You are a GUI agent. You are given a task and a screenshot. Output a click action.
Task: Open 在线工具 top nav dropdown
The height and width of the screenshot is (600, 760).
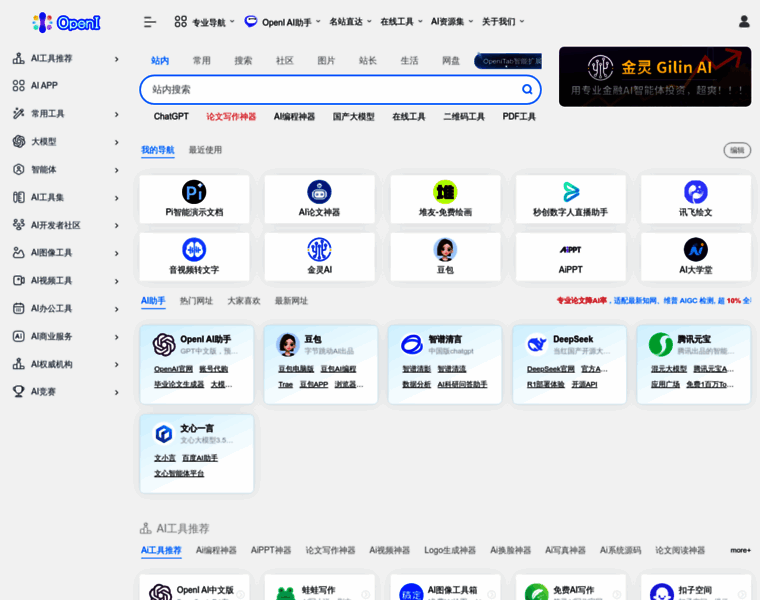click(401, 21)
